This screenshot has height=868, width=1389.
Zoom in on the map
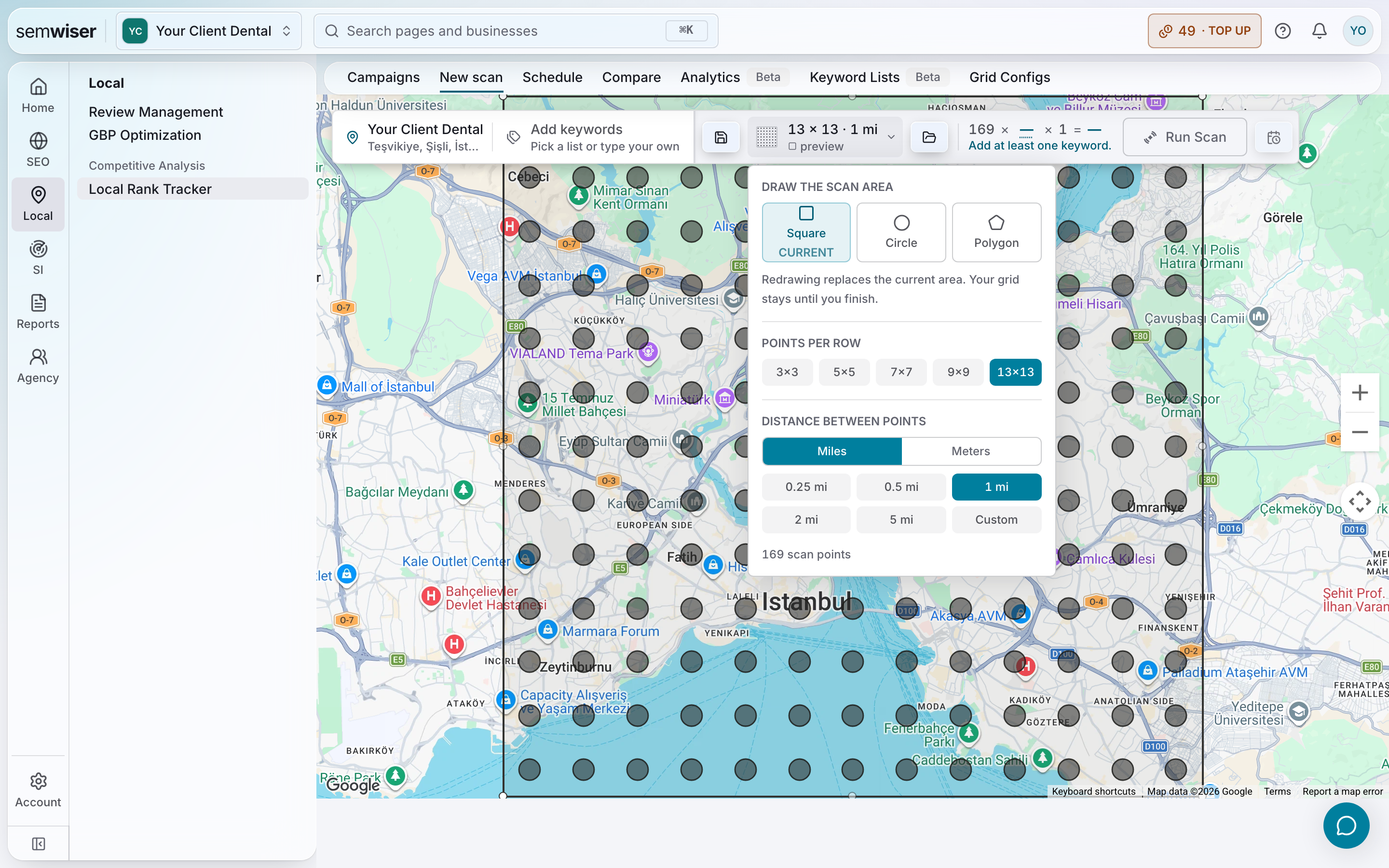[1360, 393]
